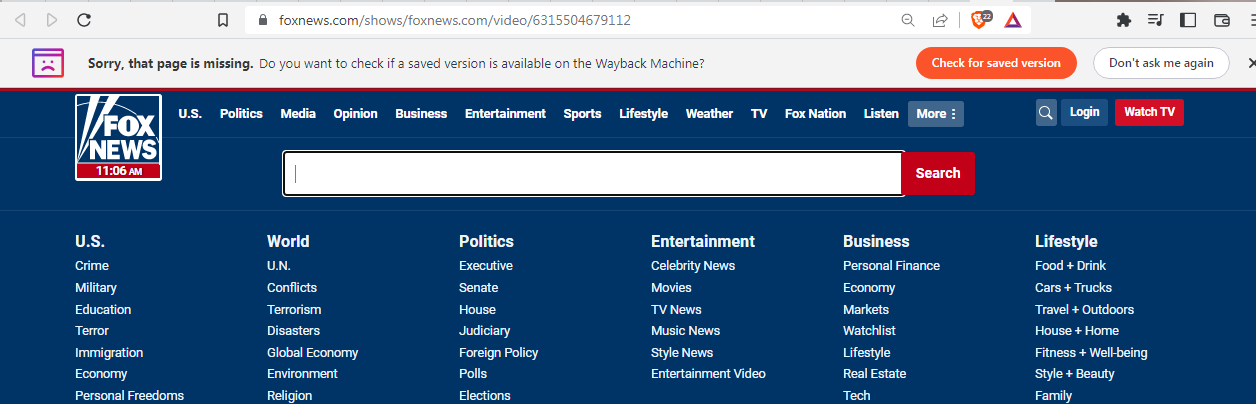The height and width of the screenshot is (404, 1256).
Task: Open the Celebrity News link
Action: pos(693,266)
